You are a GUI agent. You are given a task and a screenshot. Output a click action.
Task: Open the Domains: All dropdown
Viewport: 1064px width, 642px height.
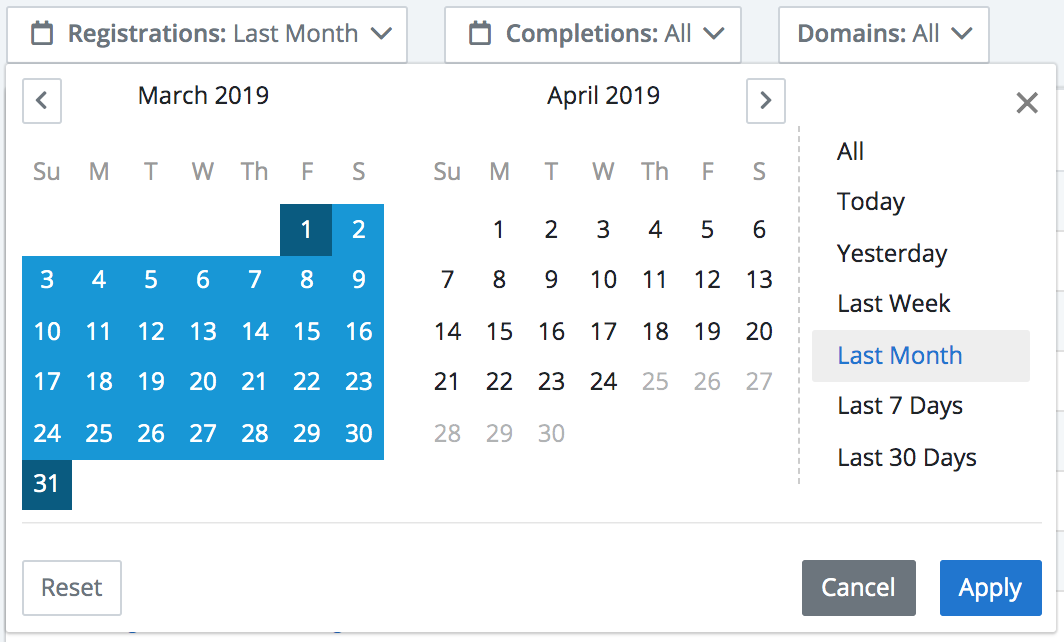[x=884, y=35]
